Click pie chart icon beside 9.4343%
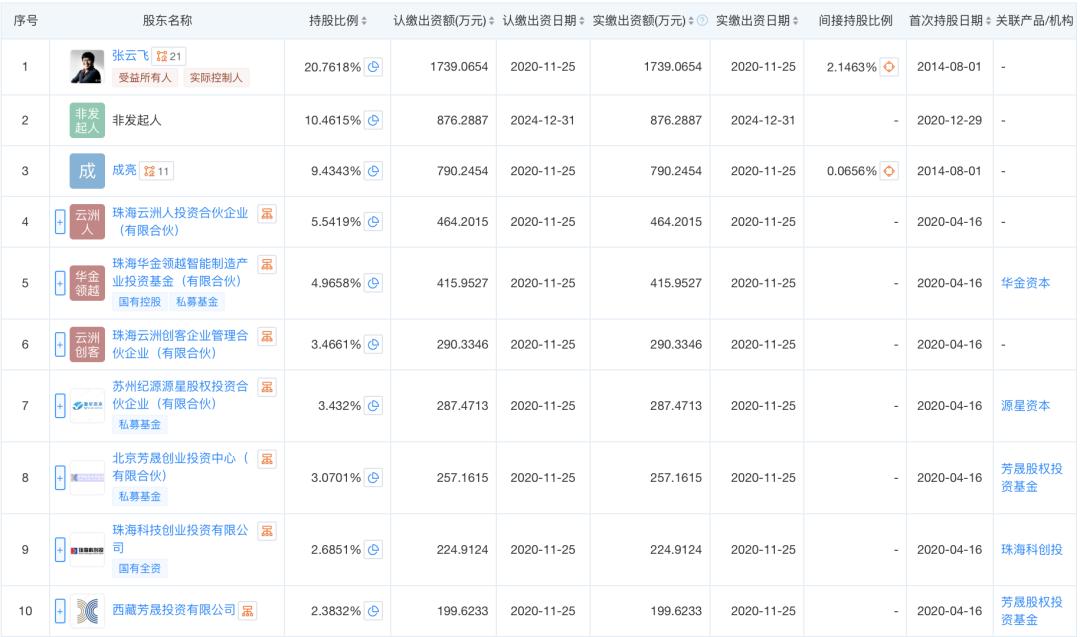1080x637 pixels. (x=373, y=171)
